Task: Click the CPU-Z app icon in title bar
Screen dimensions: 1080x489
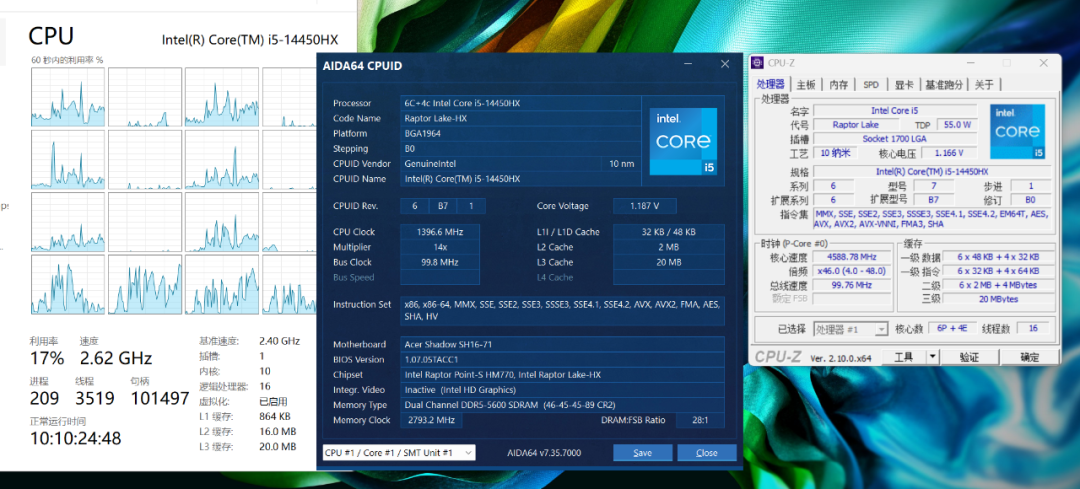Action: pyautogui.click(x=758, y=63)
